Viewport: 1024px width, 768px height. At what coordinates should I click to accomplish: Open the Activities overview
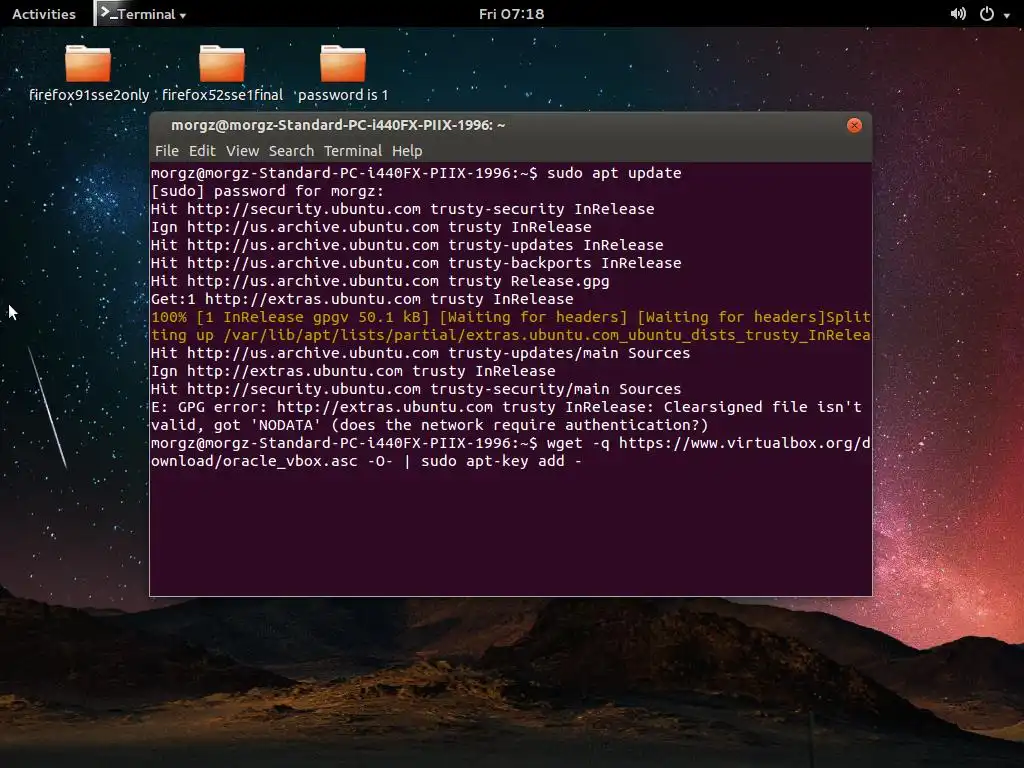pos(44,14)
